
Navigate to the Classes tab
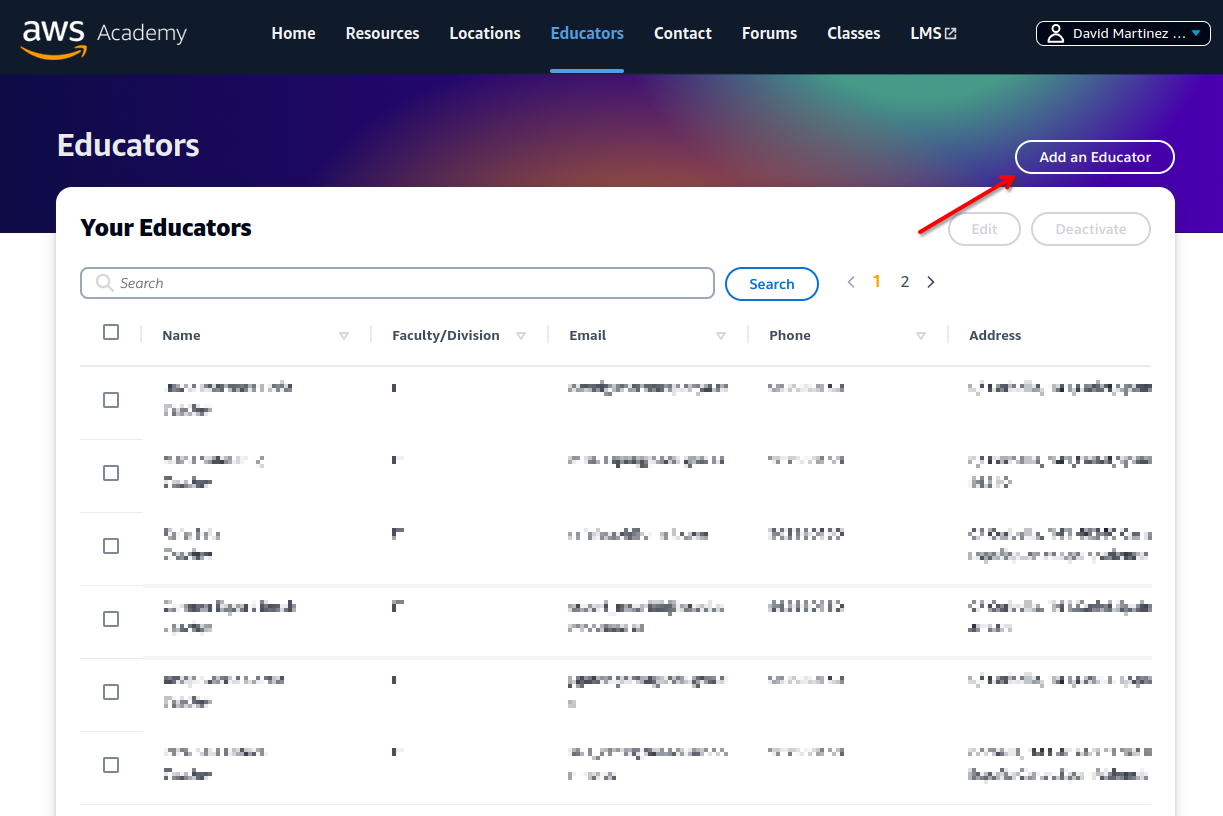853,34
